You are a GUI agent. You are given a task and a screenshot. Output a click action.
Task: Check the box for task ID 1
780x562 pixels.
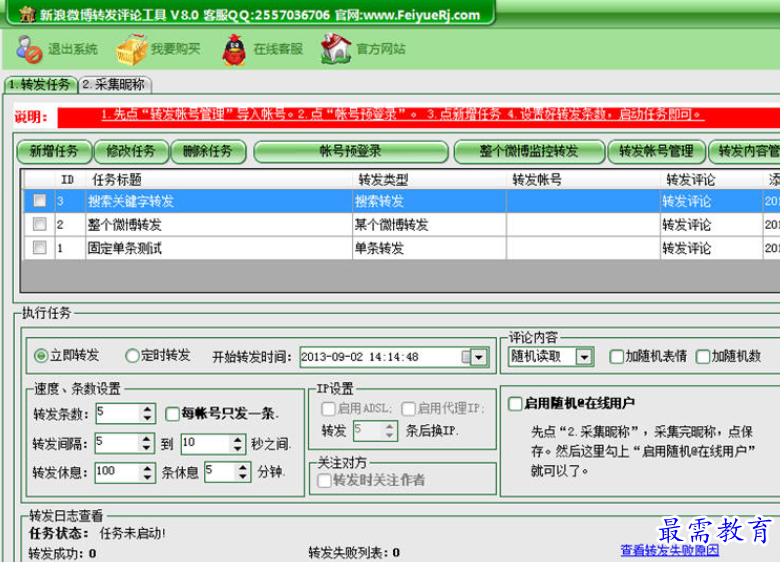point(39,247)
